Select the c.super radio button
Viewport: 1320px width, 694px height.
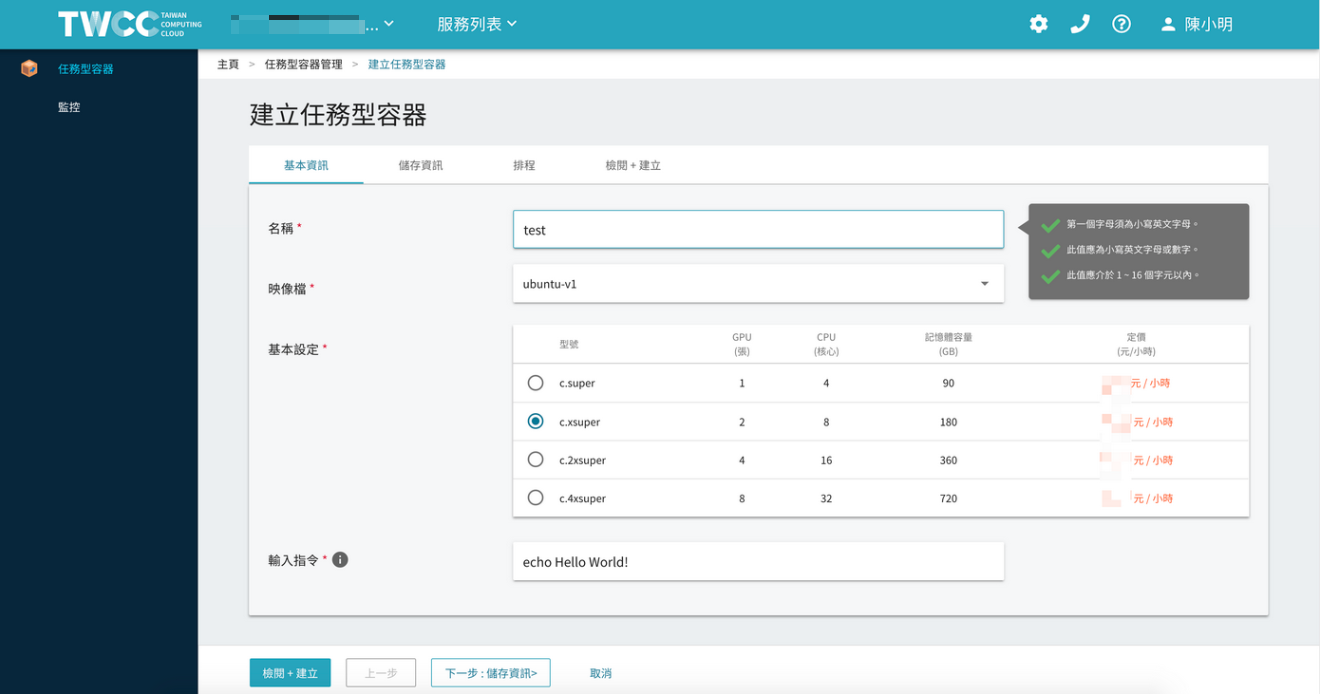pos(536,383)
